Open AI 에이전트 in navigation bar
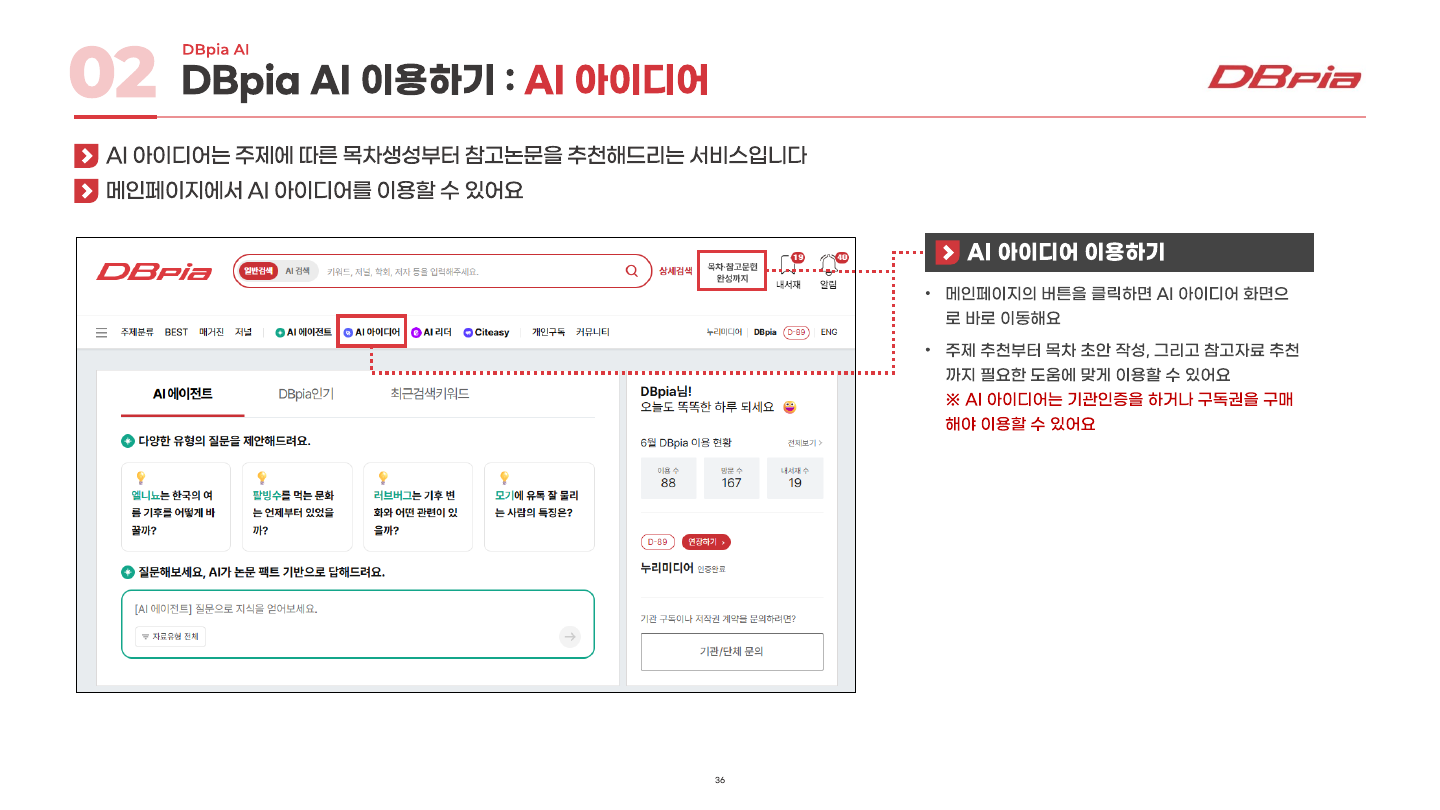 (303, 332)
